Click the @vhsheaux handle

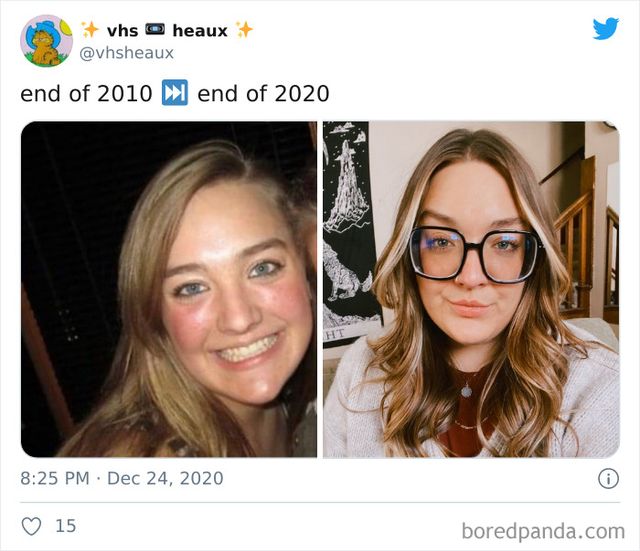(127, 53)
